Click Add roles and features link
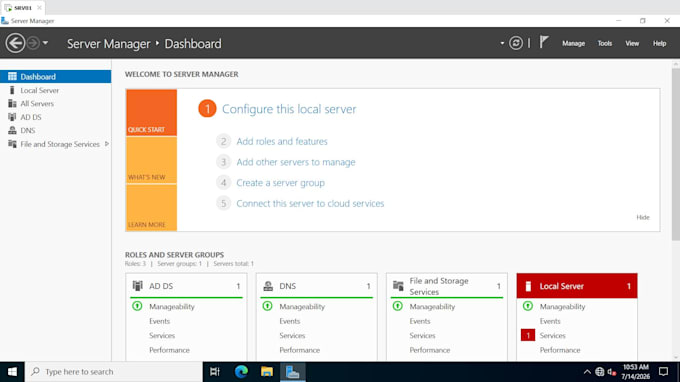The width and height of the screenshot is (680, 382). (282, 141)
